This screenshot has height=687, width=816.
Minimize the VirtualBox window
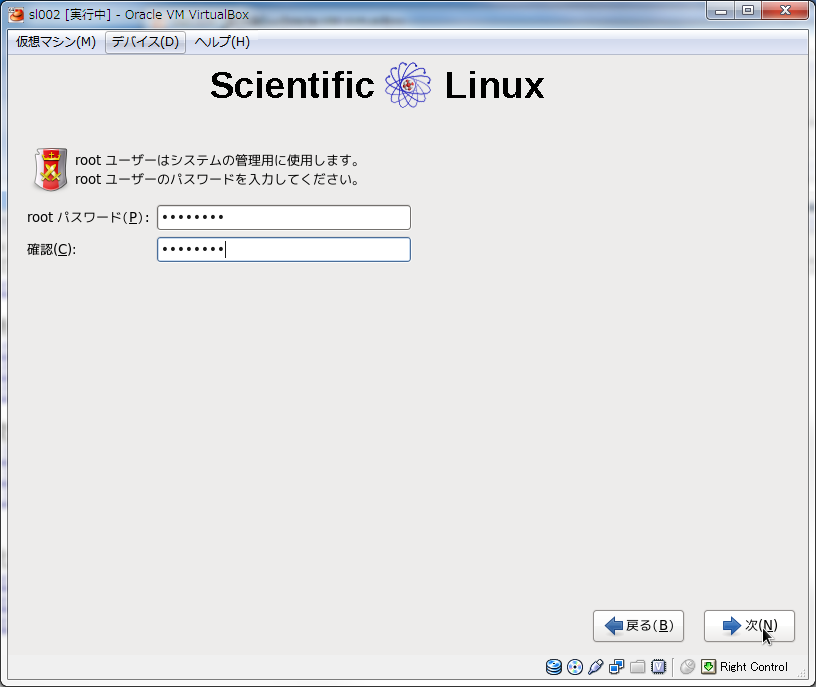click(x=721, y=11)
